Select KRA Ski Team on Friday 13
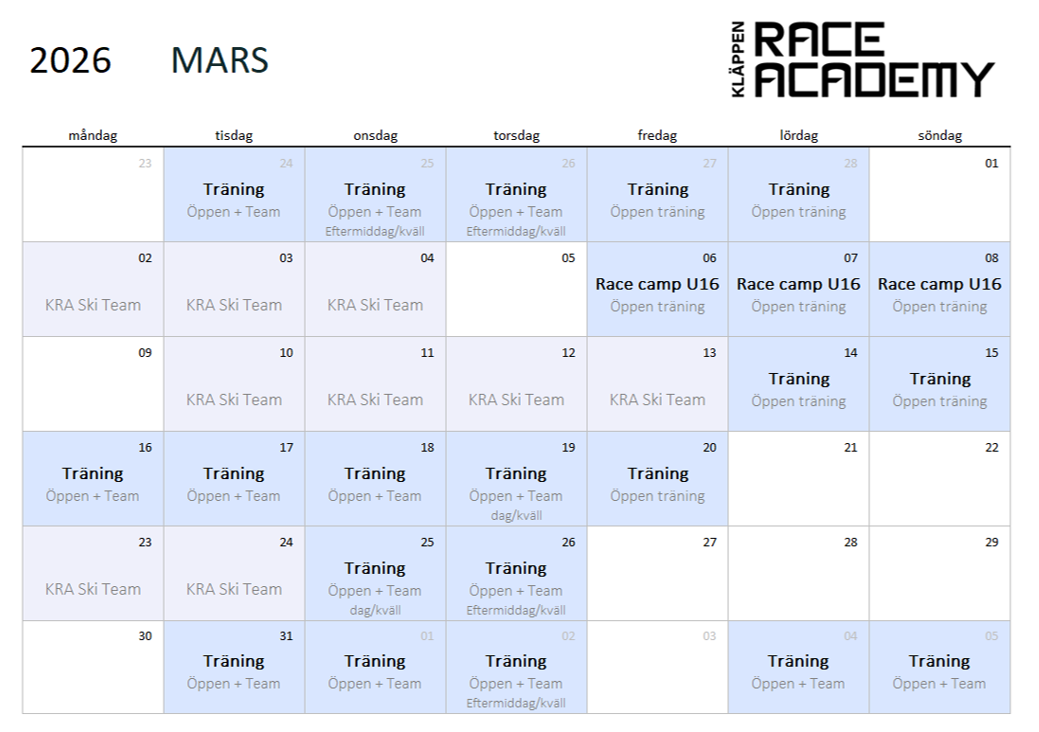 [657, 400]
